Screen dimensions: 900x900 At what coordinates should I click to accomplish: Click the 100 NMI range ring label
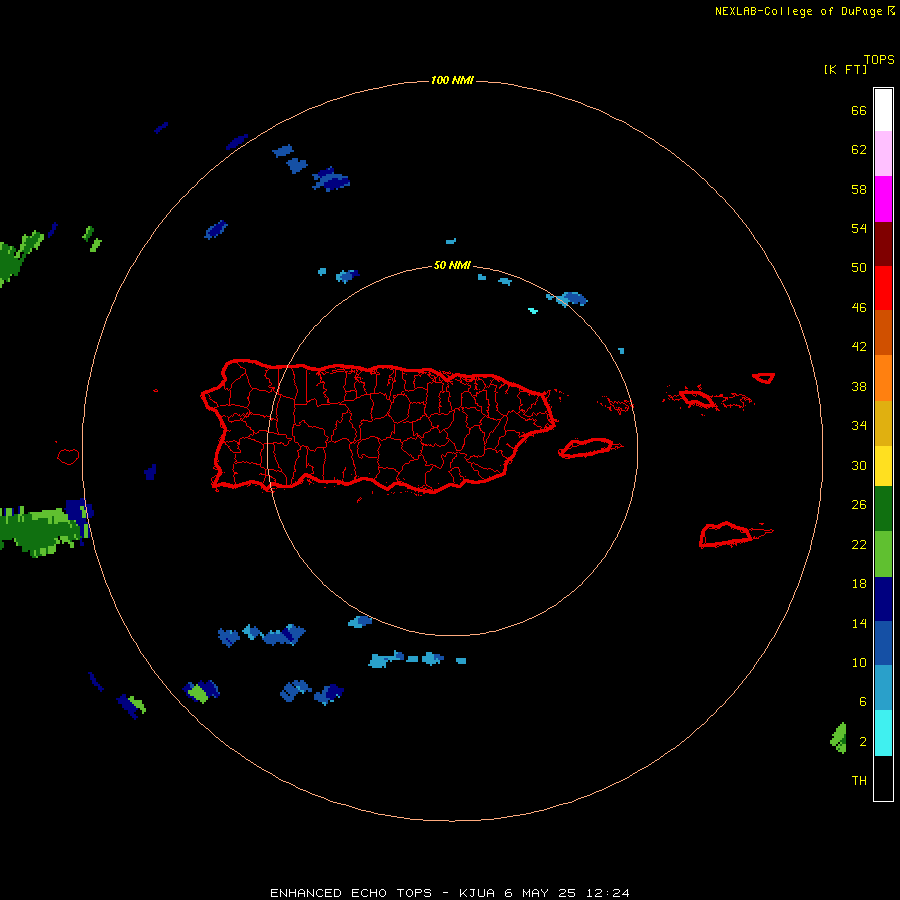(452, 80)
